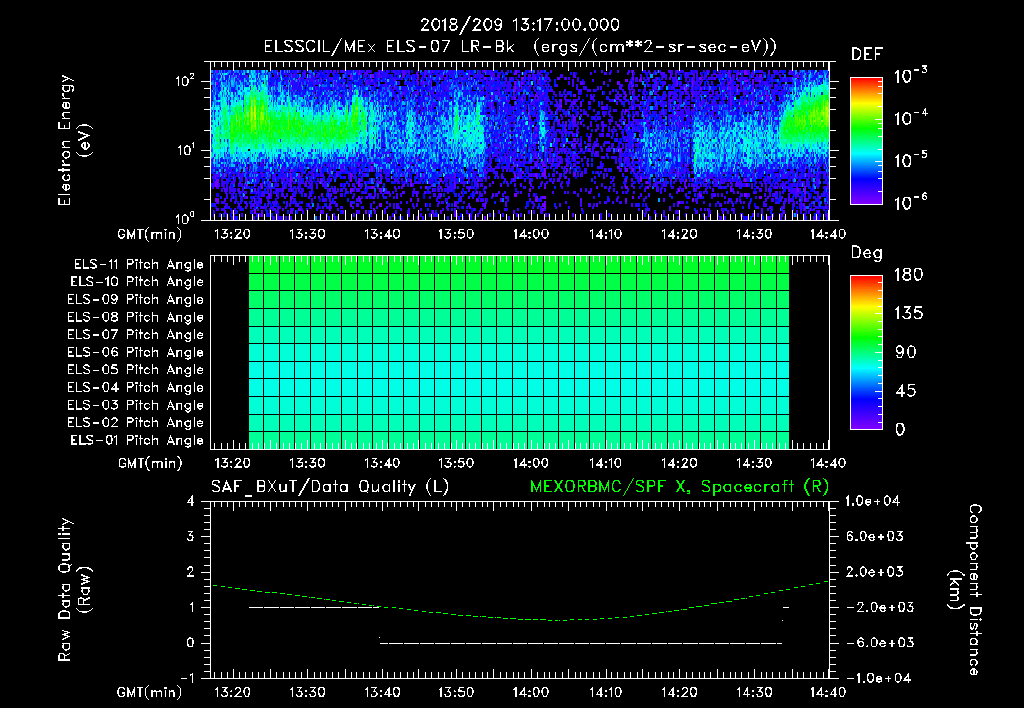Click the Deg pitch angle color bar
This screenshot has width=1024, height=708.
tap(866, 352)
